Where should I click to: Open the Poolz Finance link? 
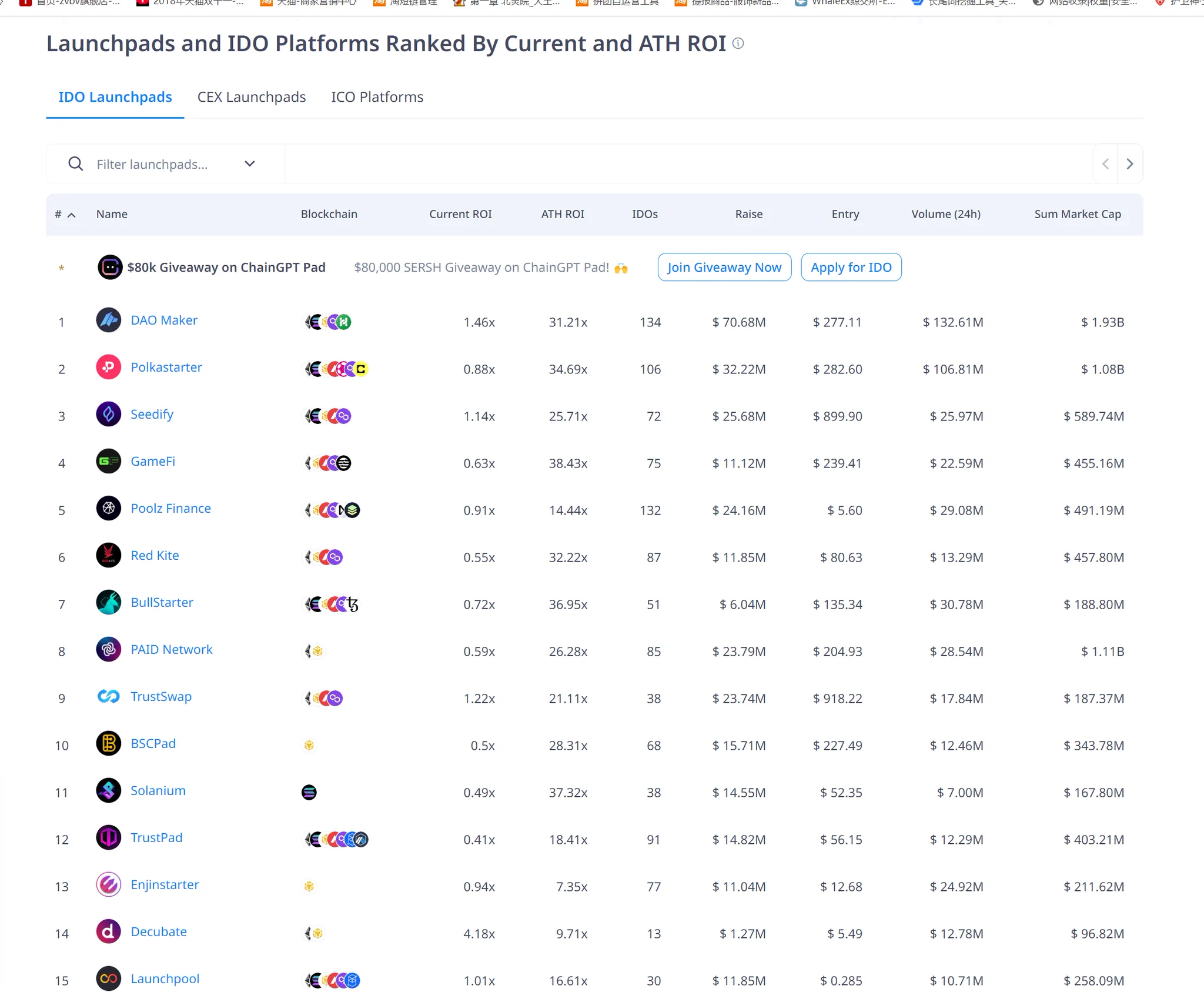point(170,509)
